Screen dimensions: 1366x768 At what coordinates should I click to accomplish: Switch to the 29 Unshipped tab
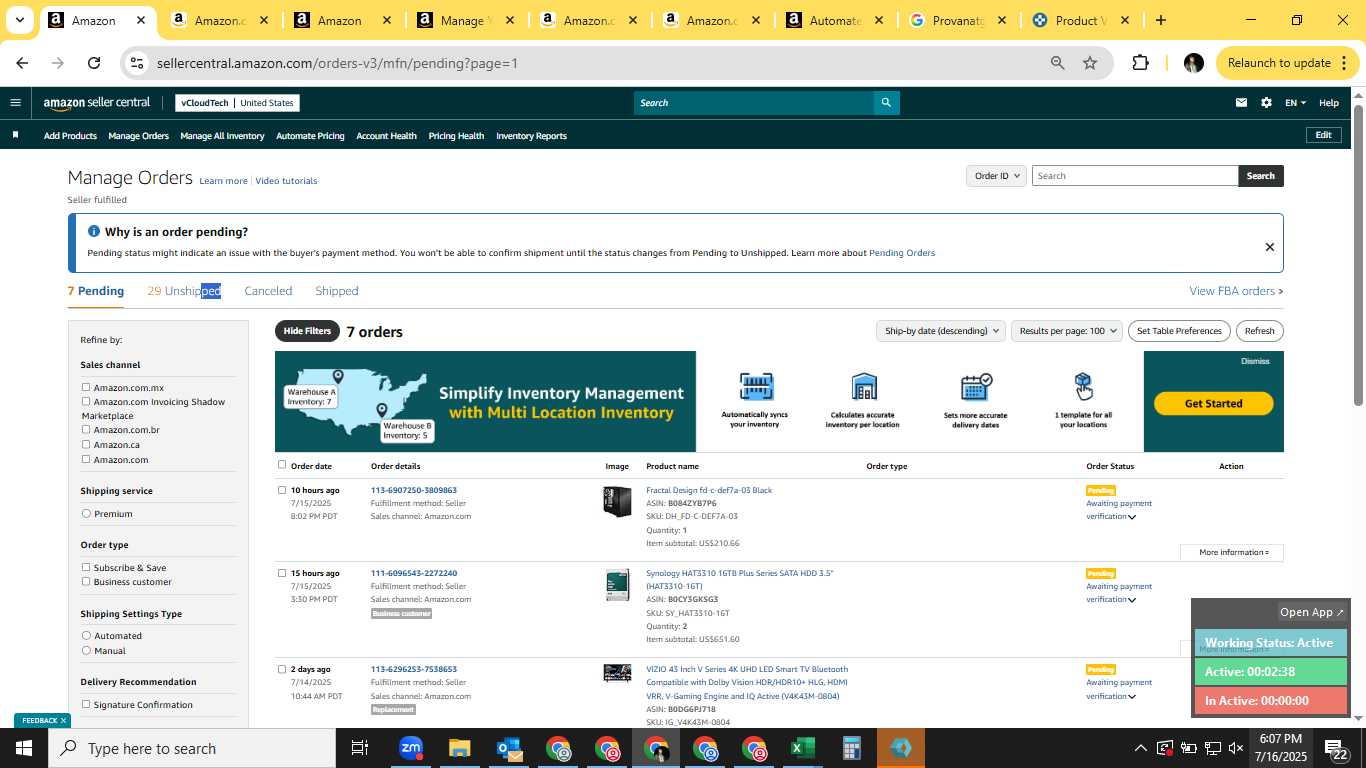(184, 291)
